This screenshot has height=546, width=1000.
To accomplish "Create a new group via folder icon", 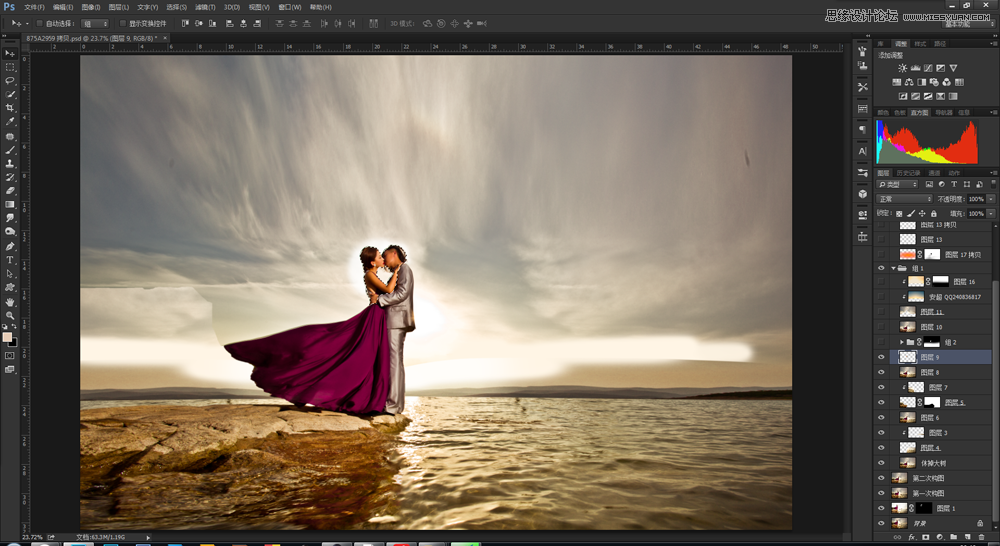I will point(953,538).
